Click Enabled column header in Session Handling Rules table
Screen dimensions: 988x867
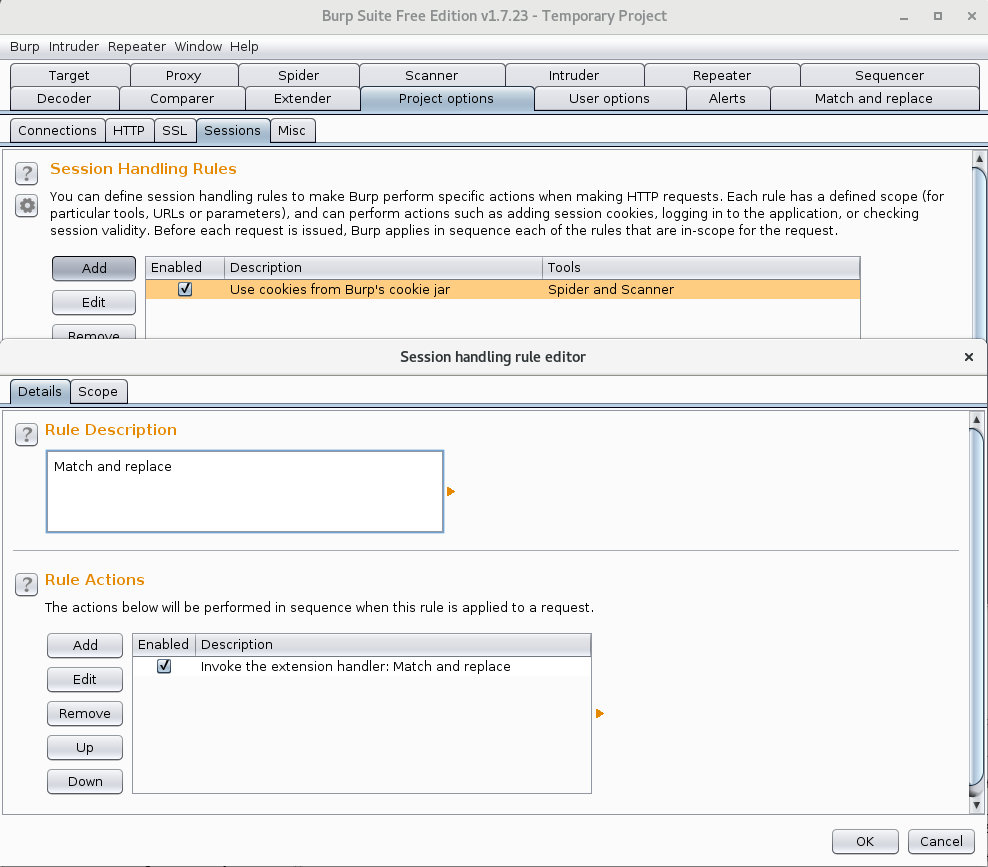click(x=185, y=267)
